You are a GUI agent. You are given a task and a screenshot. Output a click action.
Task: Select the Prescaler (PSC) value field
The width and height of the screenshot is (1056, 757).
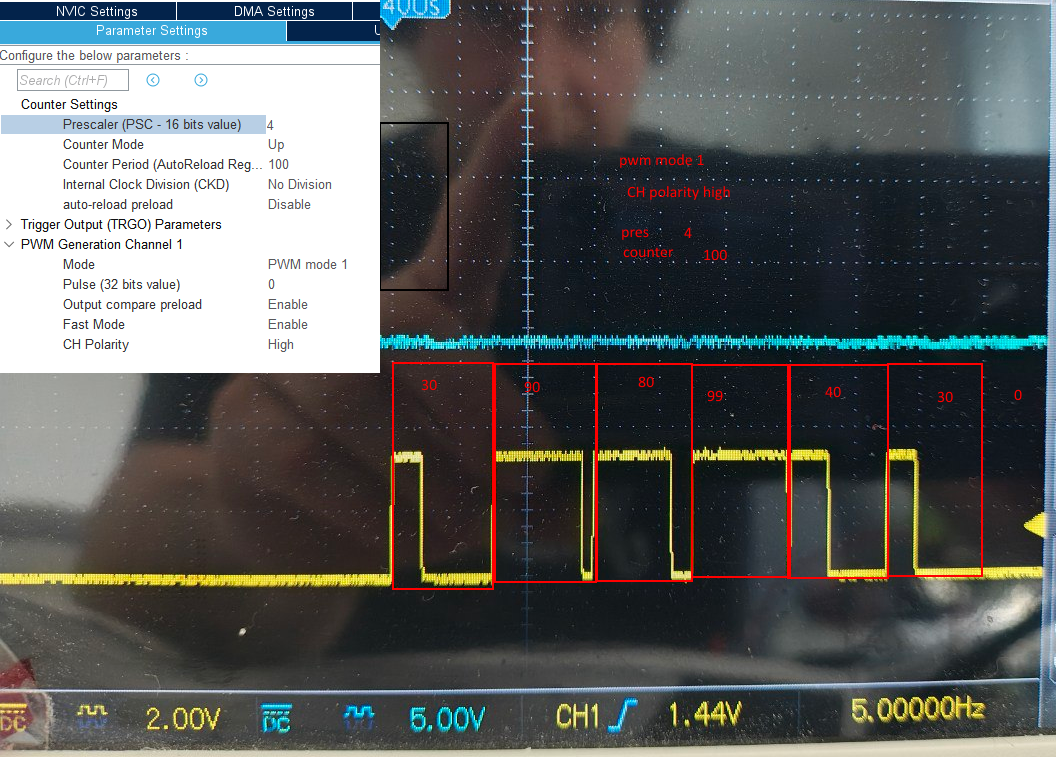[x=320, y=124]
